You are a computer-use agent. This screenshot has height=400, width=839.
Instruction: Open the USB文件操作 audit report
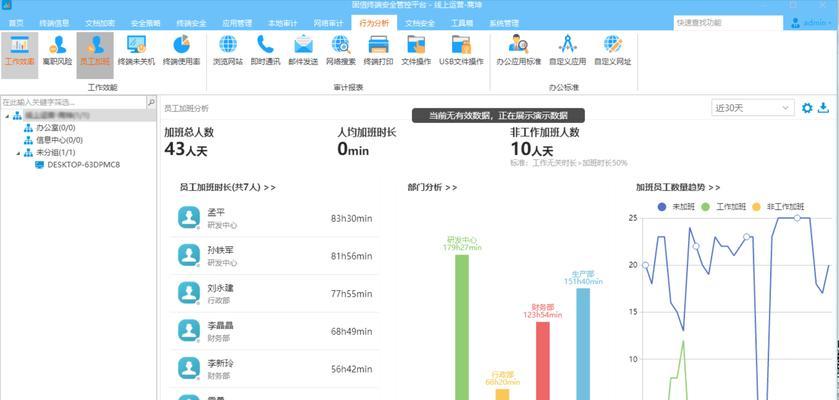tap(461, 50)
